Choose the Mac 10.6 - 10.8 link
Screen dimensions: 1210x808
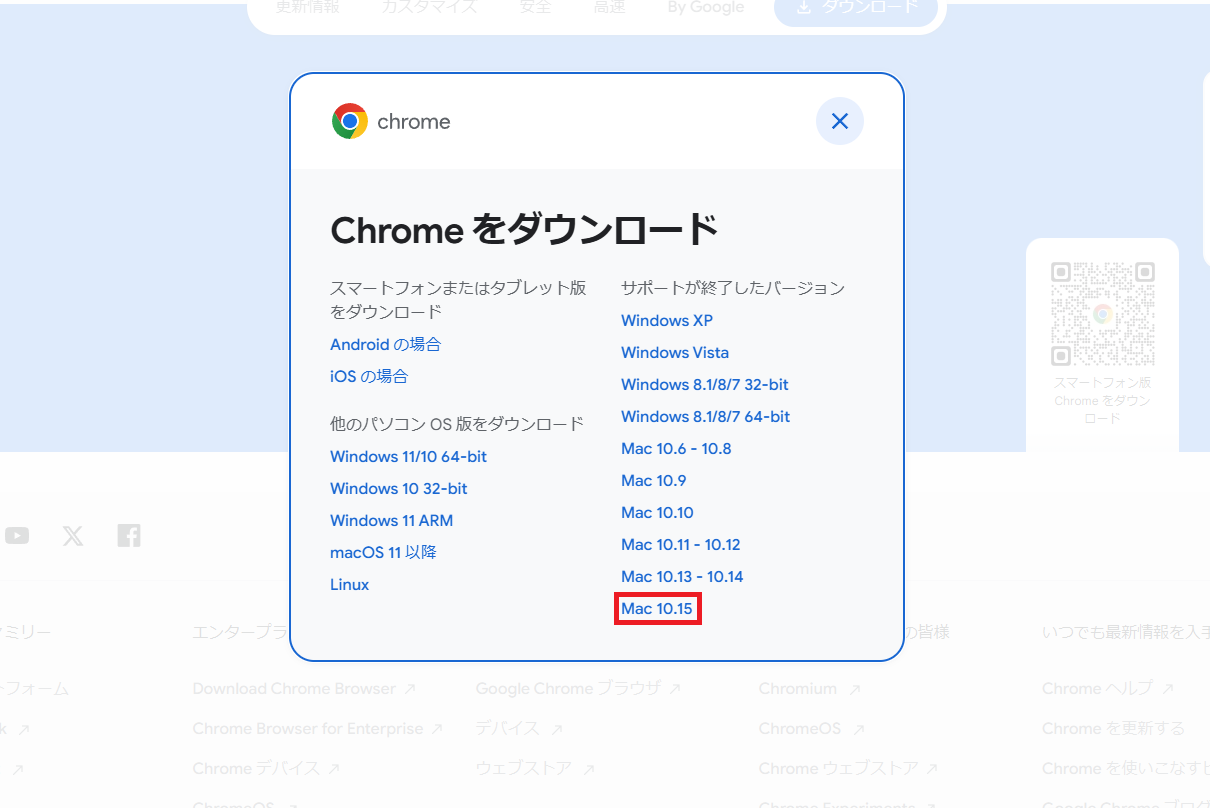676,448
